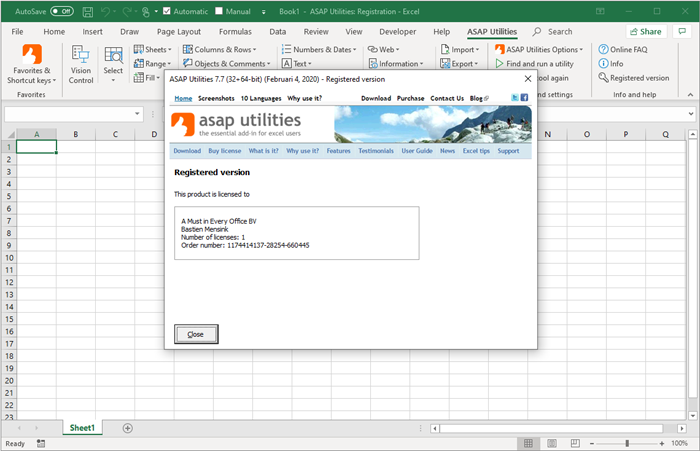
Task: Switch to the Home tab
Action: pos(54,32)
